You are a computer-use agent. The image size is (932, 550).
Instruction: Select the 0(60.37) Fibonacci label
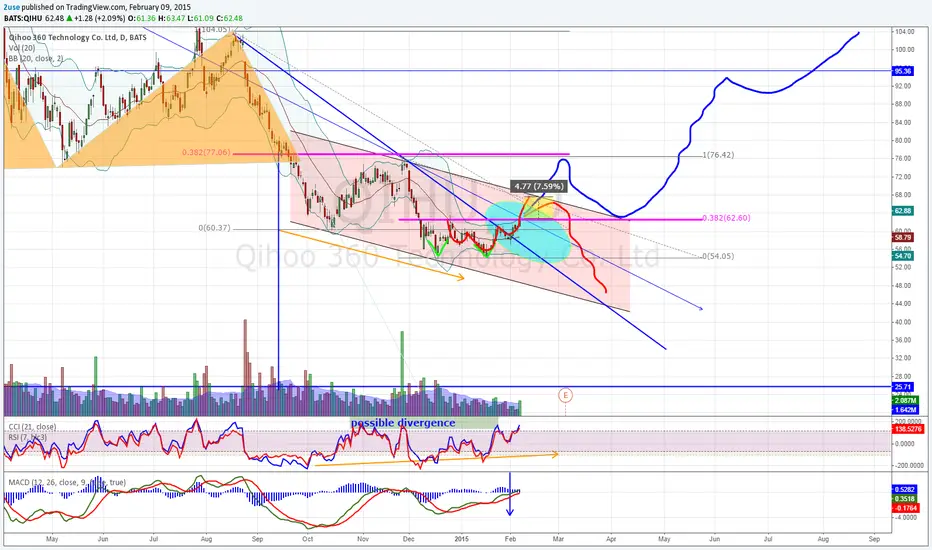(215, 228)
